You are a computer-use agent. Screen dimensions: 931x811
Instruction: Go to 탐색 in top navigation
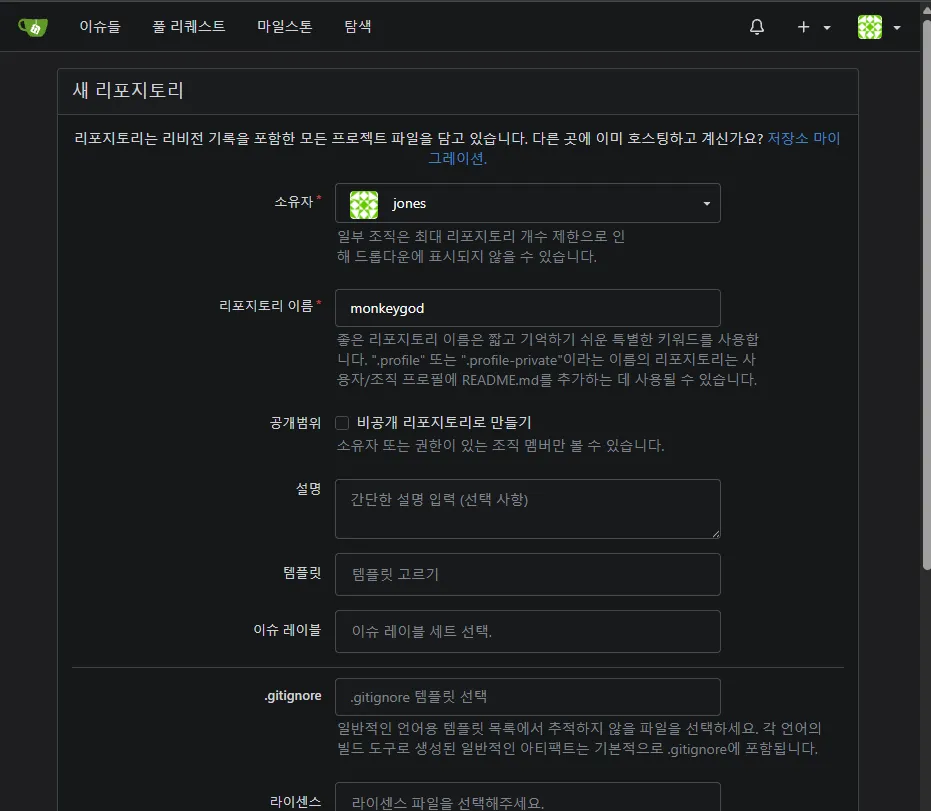tap(357, 27)
